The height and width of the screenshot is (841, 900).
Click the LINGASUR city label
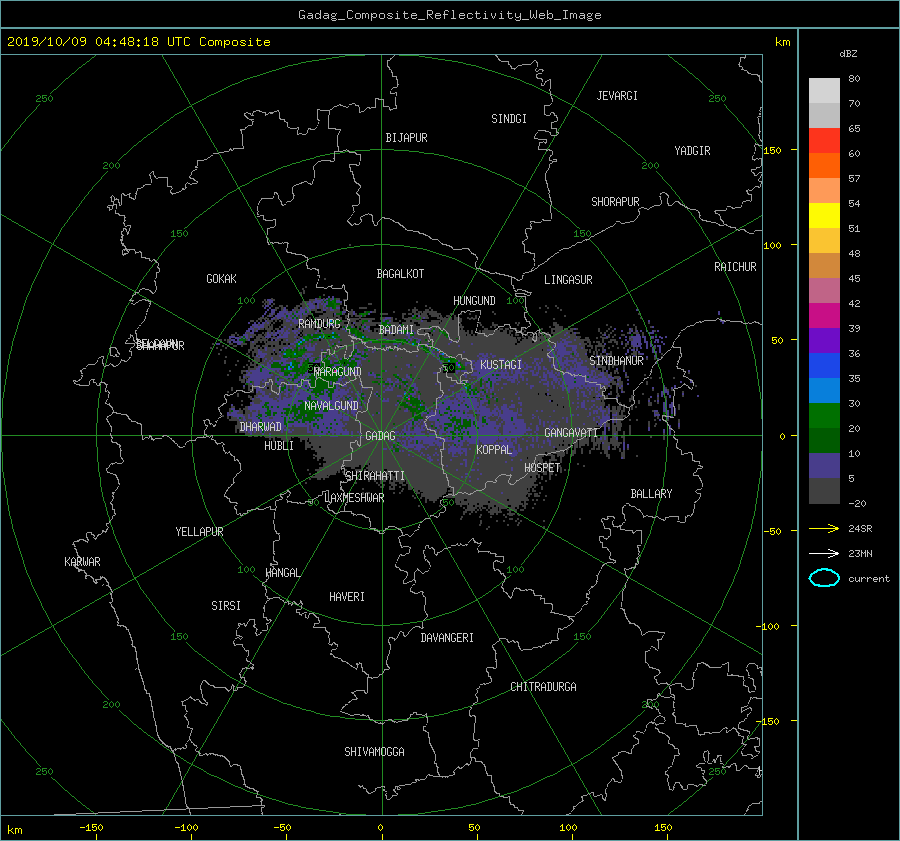pyautogui.click(x=568, y=280)
